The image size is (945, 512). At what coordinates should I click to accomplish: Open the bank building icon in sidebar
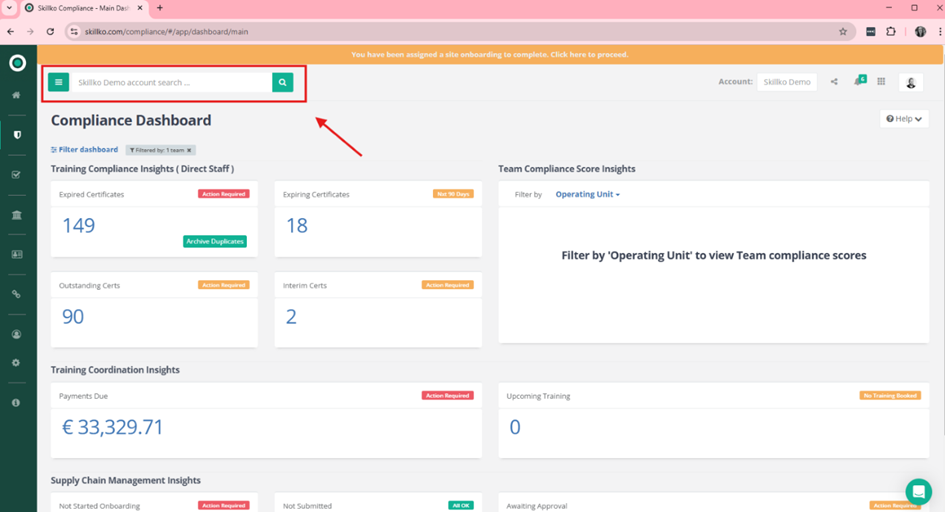pos(16,215)
